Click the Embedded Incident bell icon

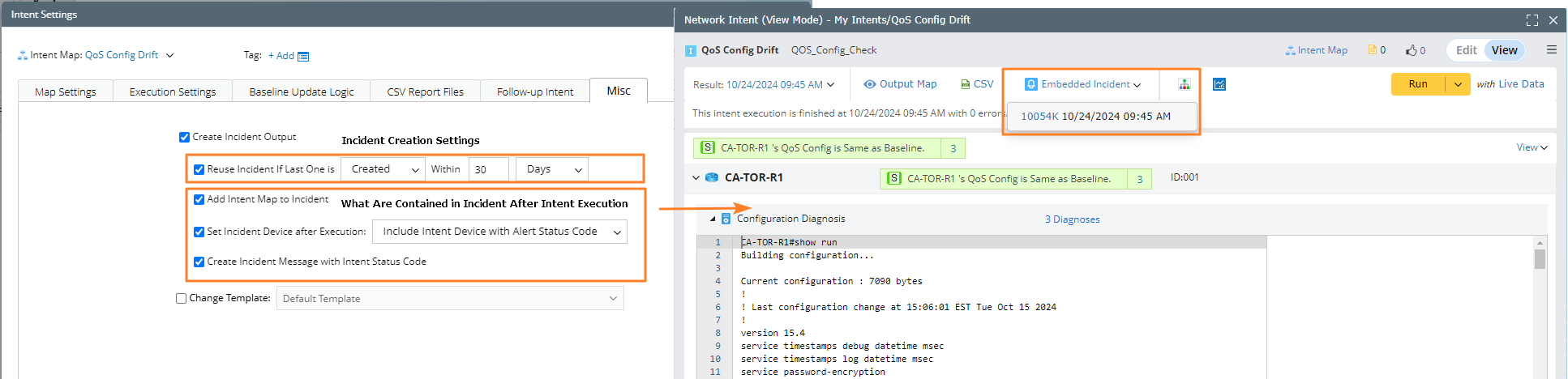(1031, 84)
